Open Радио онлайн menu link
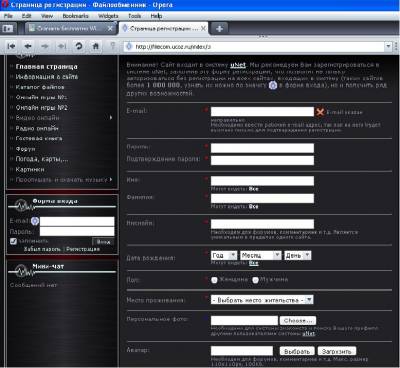The width and height of the screenshot is (400, 368). click(x=37, y=128)
